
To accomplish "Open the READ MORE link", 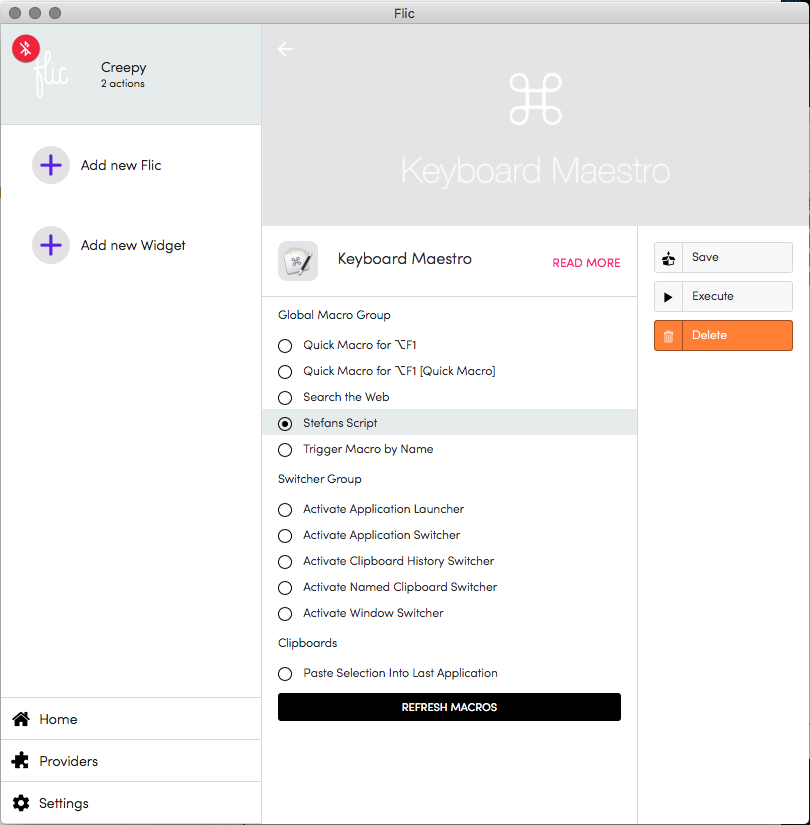I will [x=586, y=263].
